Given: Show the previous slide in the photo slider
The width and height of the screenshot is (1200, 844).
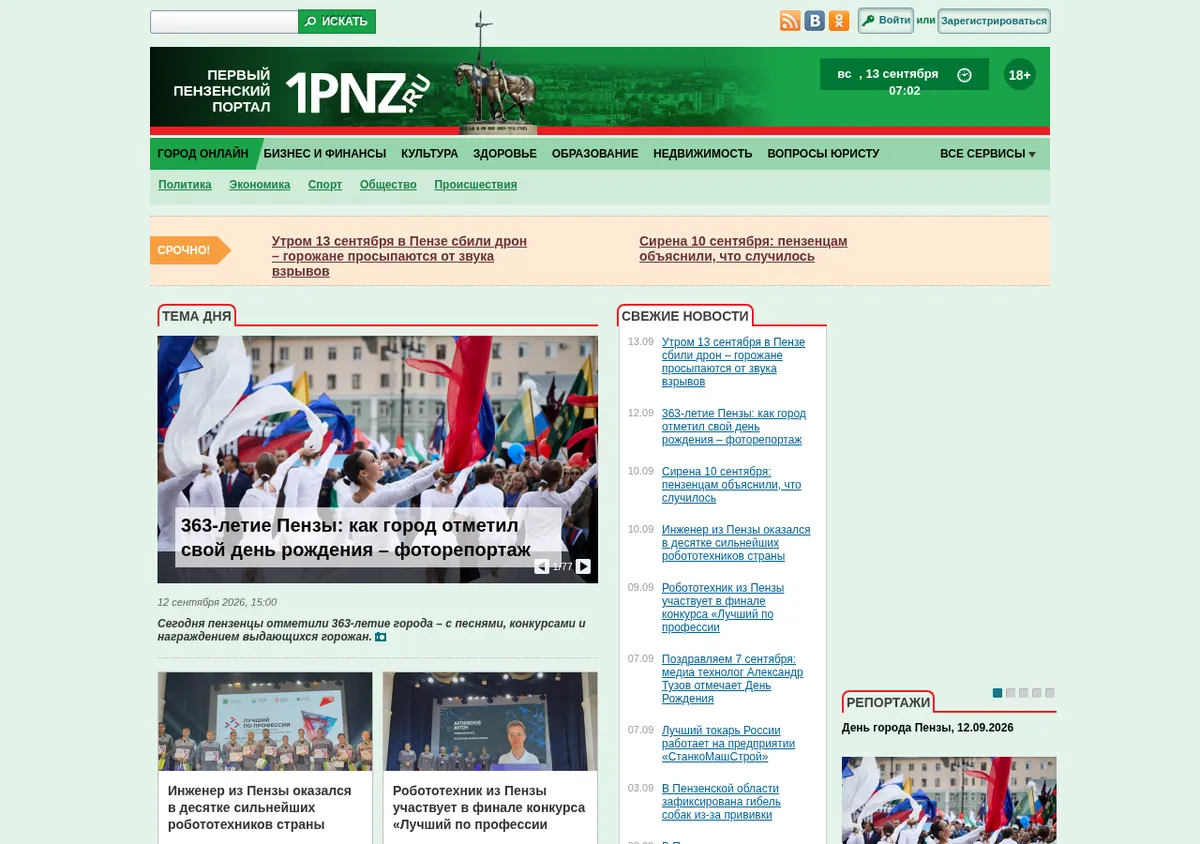Looking at the screenshot, I should tap(541, 567).
